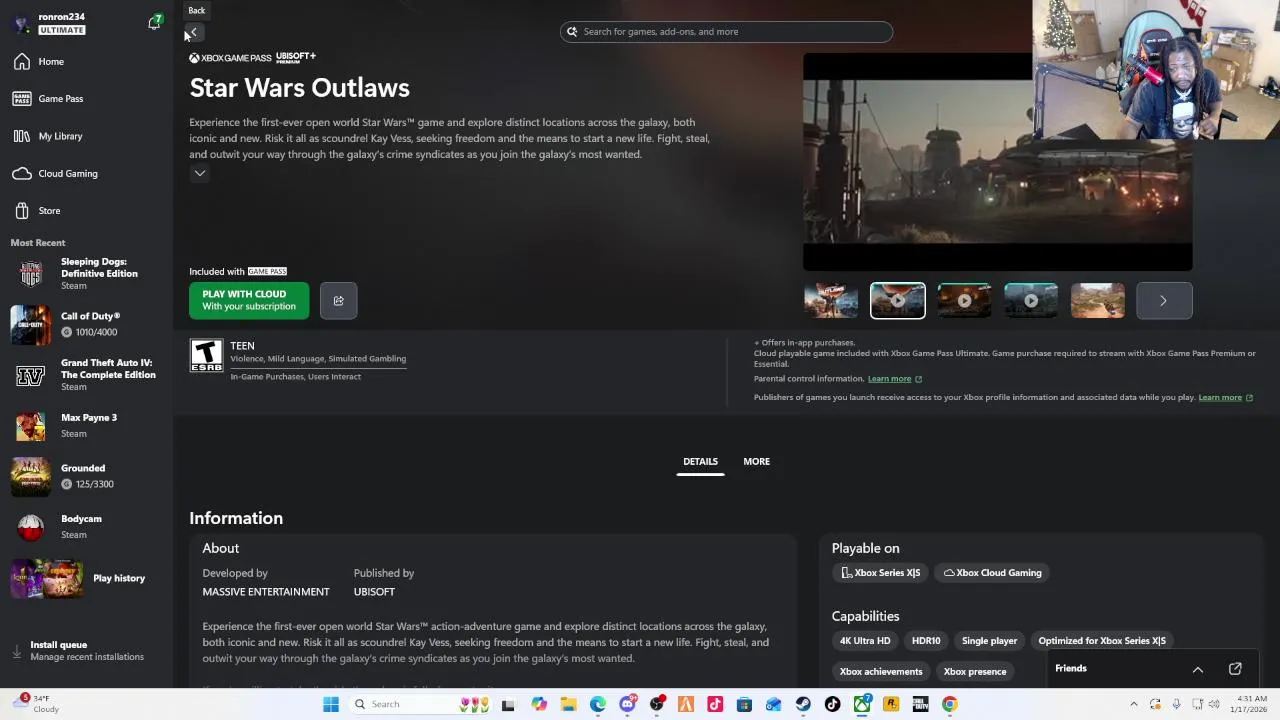
Task: Click Xbox achievements capability chip
Action: pos(881,672)
